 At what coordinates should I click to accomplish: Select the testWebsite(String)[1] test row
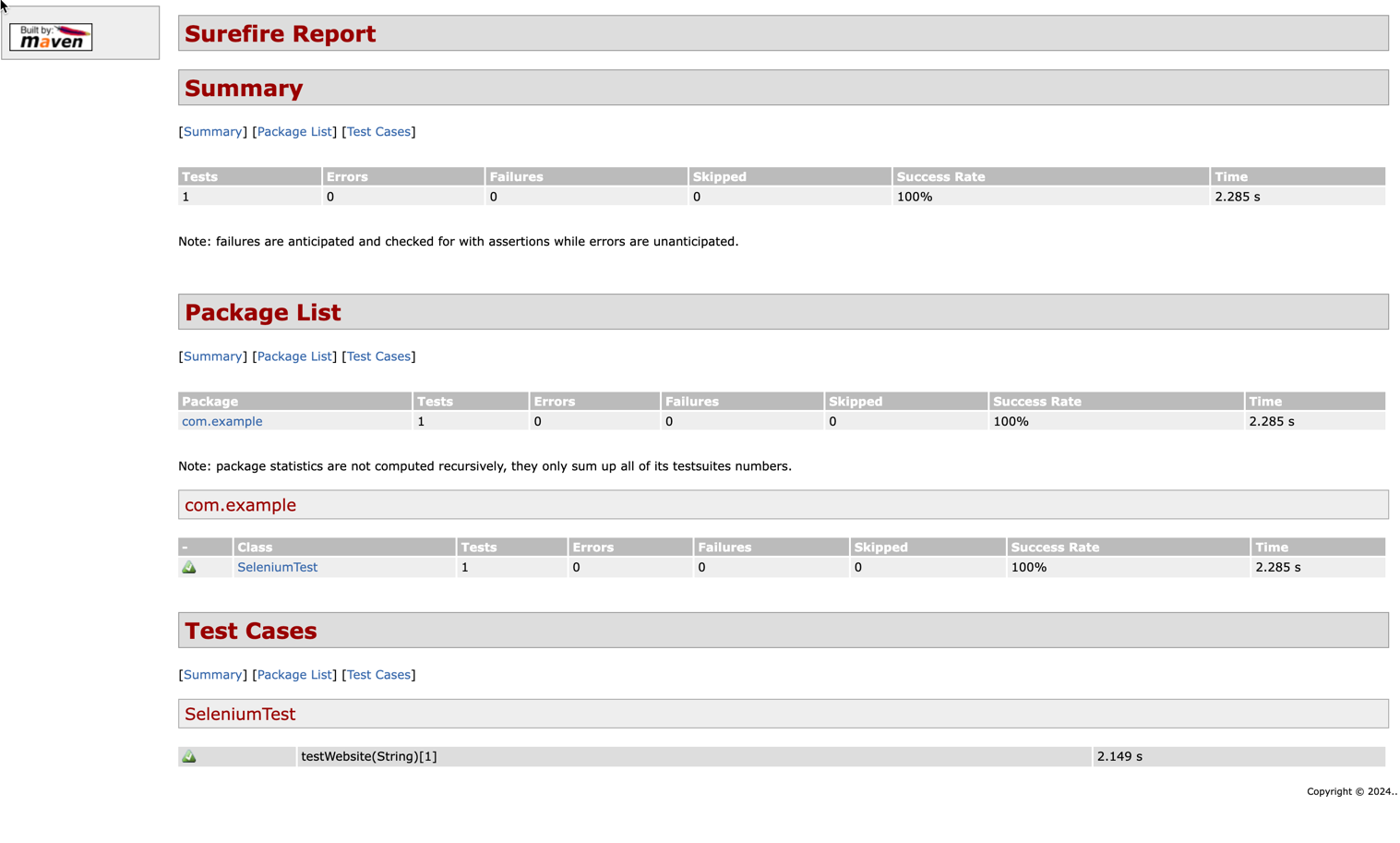click(x=368, y=756)
